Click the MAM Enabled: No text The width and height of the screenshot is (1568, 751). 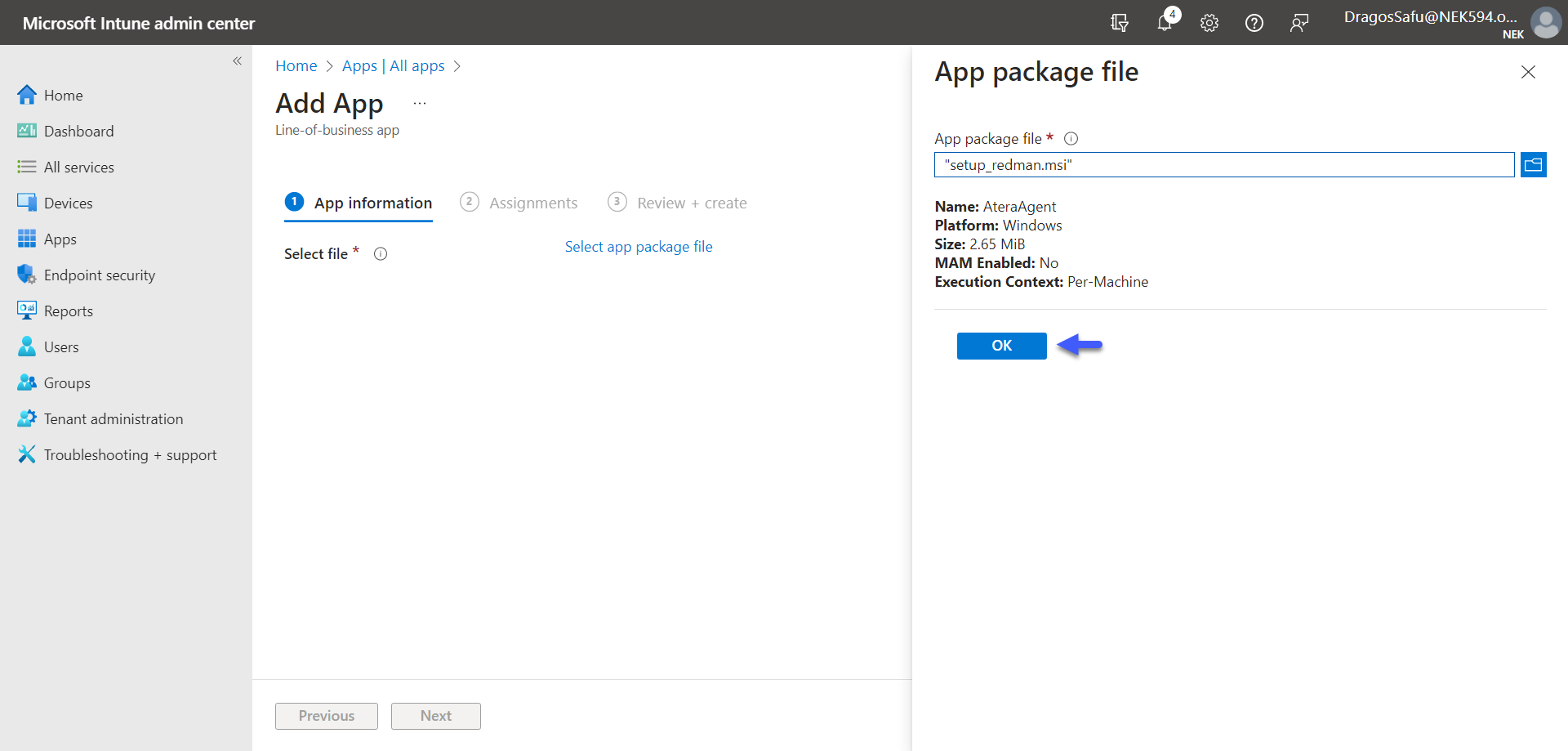tap(996, 263)
